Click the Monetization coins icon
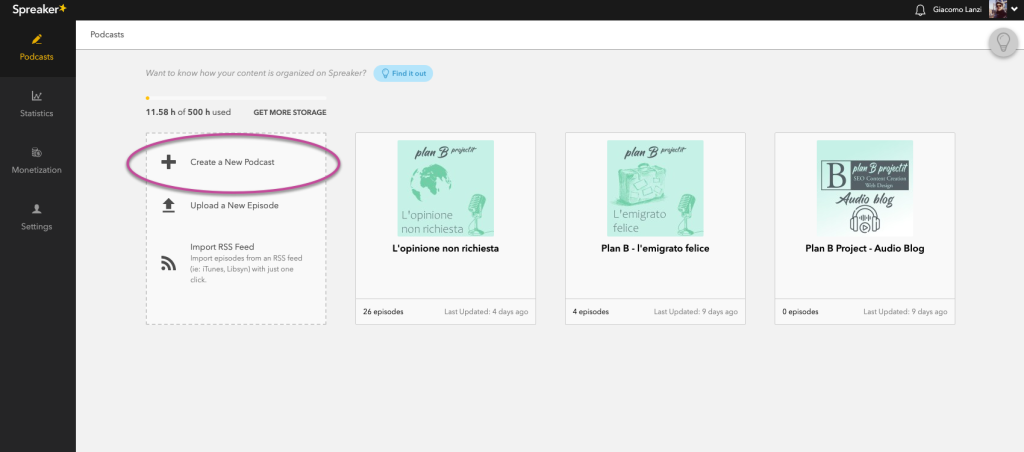The image size is (1024, 452). 37,153
